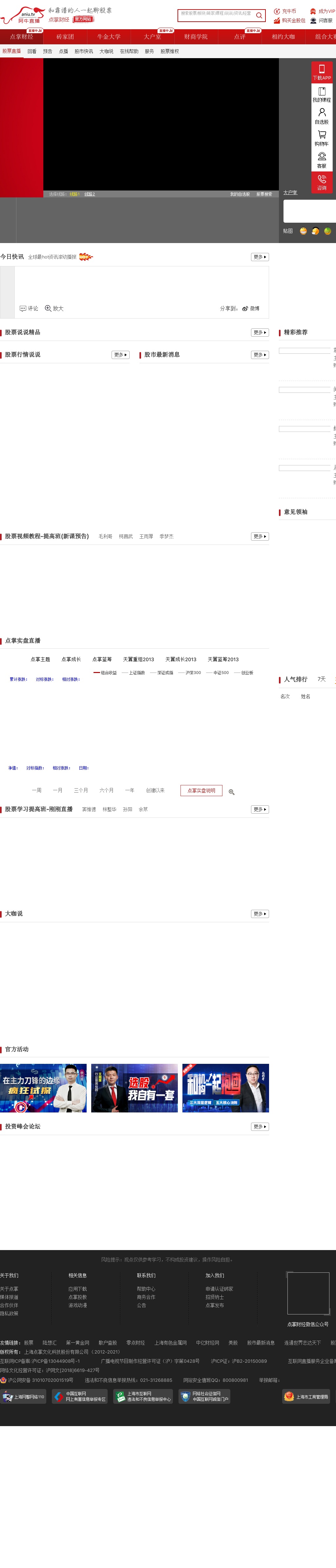Click 股票搜索 link below the video
Screen dimensions: 336x1568
point(264,194)
